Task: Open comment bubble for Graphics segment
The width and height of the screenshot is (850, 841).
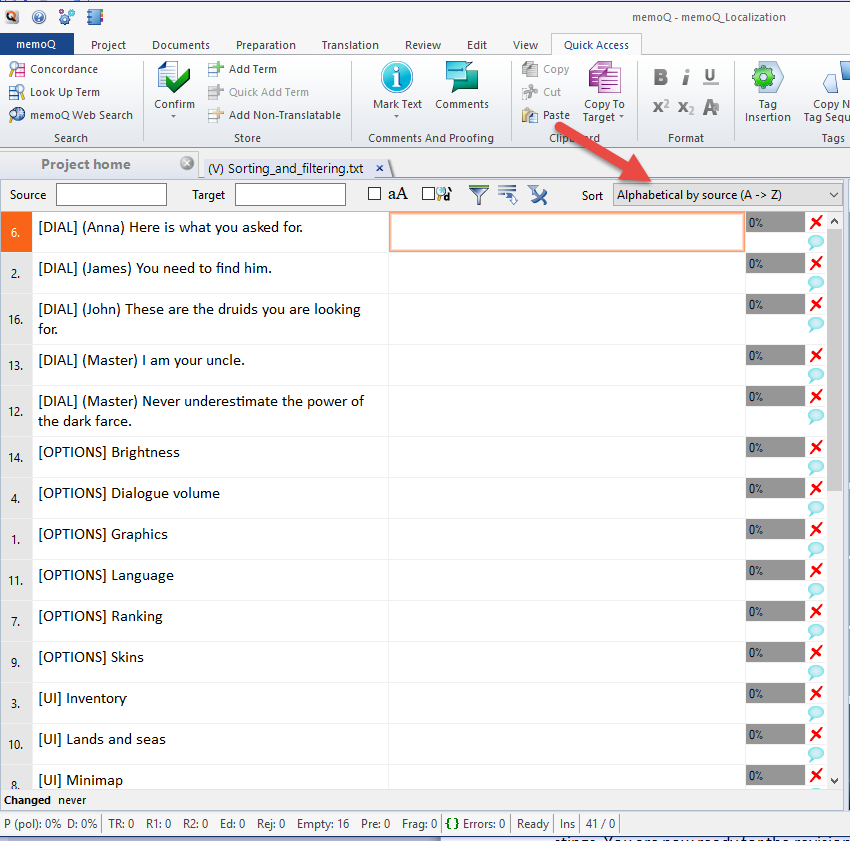Action: [x=816, y=549]
